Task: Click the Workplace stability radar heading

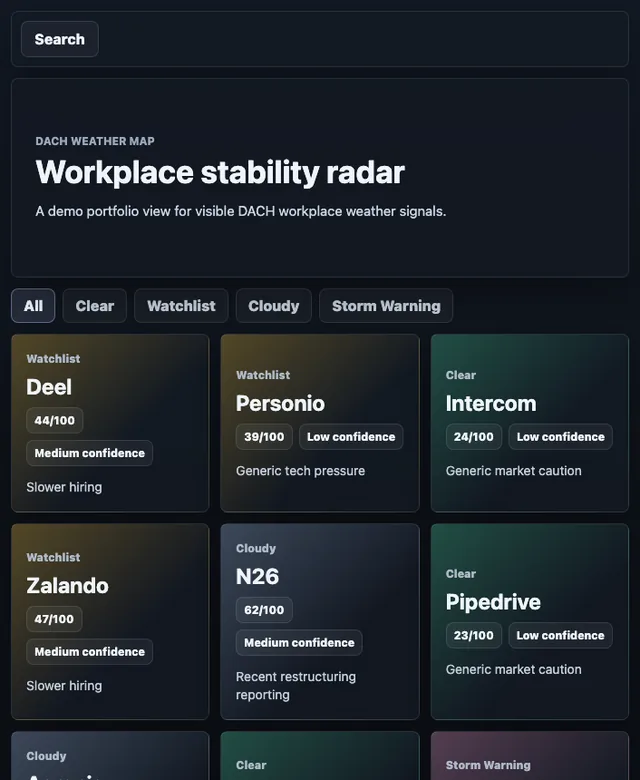Action: point(220,173)
